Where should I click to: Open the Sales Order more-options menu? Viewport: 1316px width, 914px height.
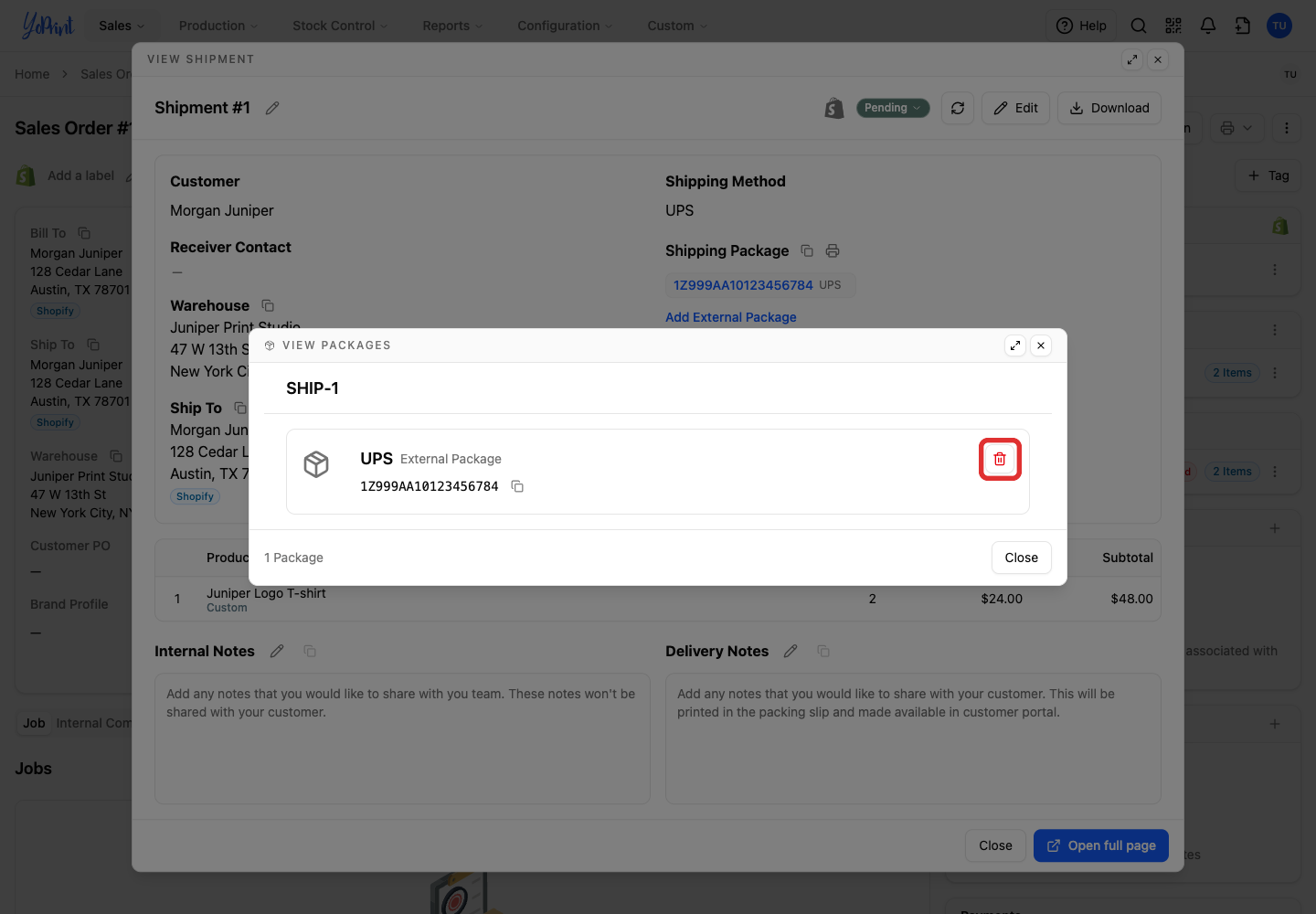pyautogui.click(x=1287, y=128)
